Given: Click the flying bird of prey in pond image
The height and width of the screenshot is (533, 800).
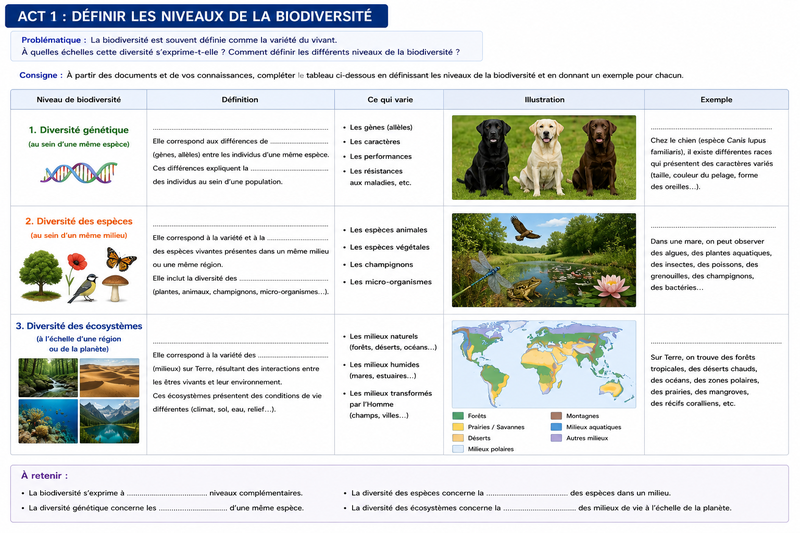Looking at the screenshot, I should click(524, 229).
